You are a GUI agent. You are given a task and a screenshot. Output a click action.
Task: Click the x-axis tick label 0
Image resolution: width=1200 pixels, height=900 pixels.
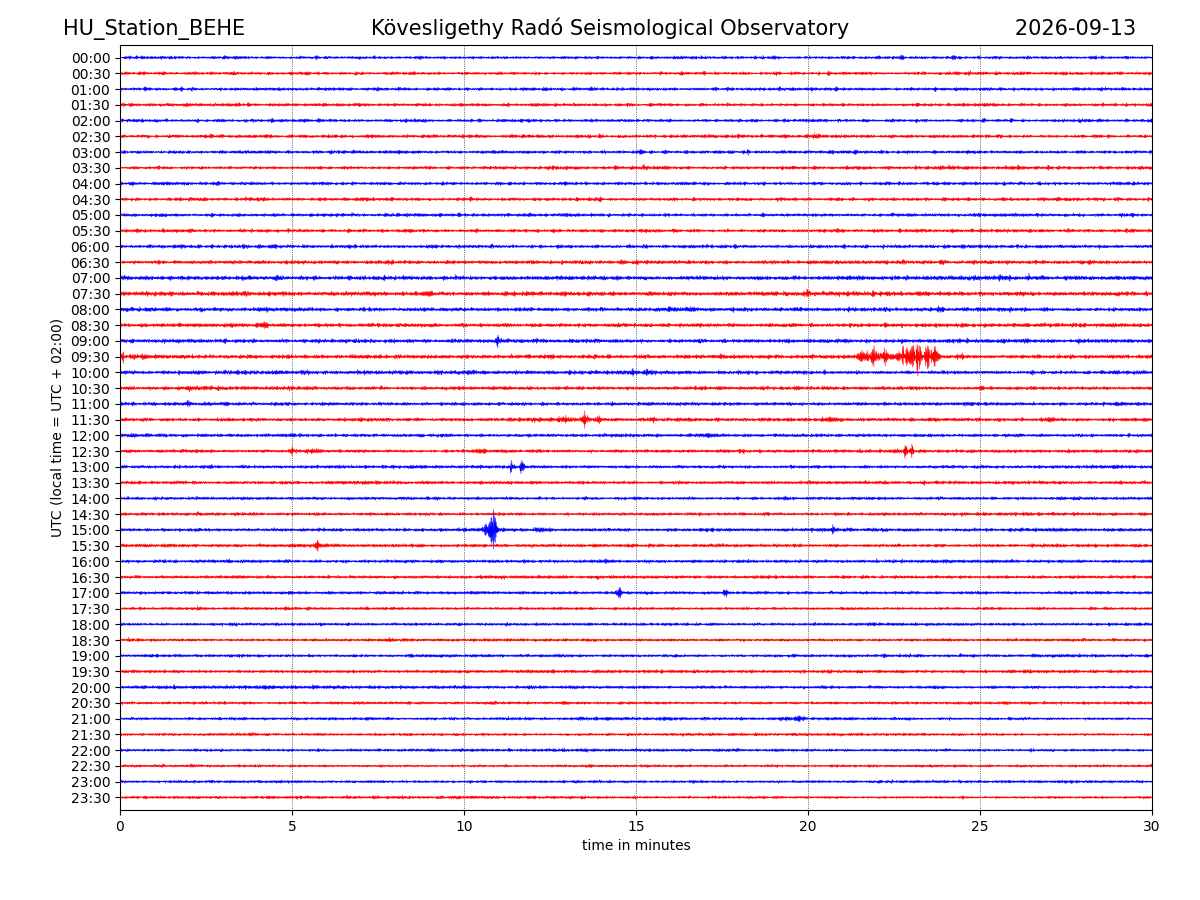click(x=120, y=827)
